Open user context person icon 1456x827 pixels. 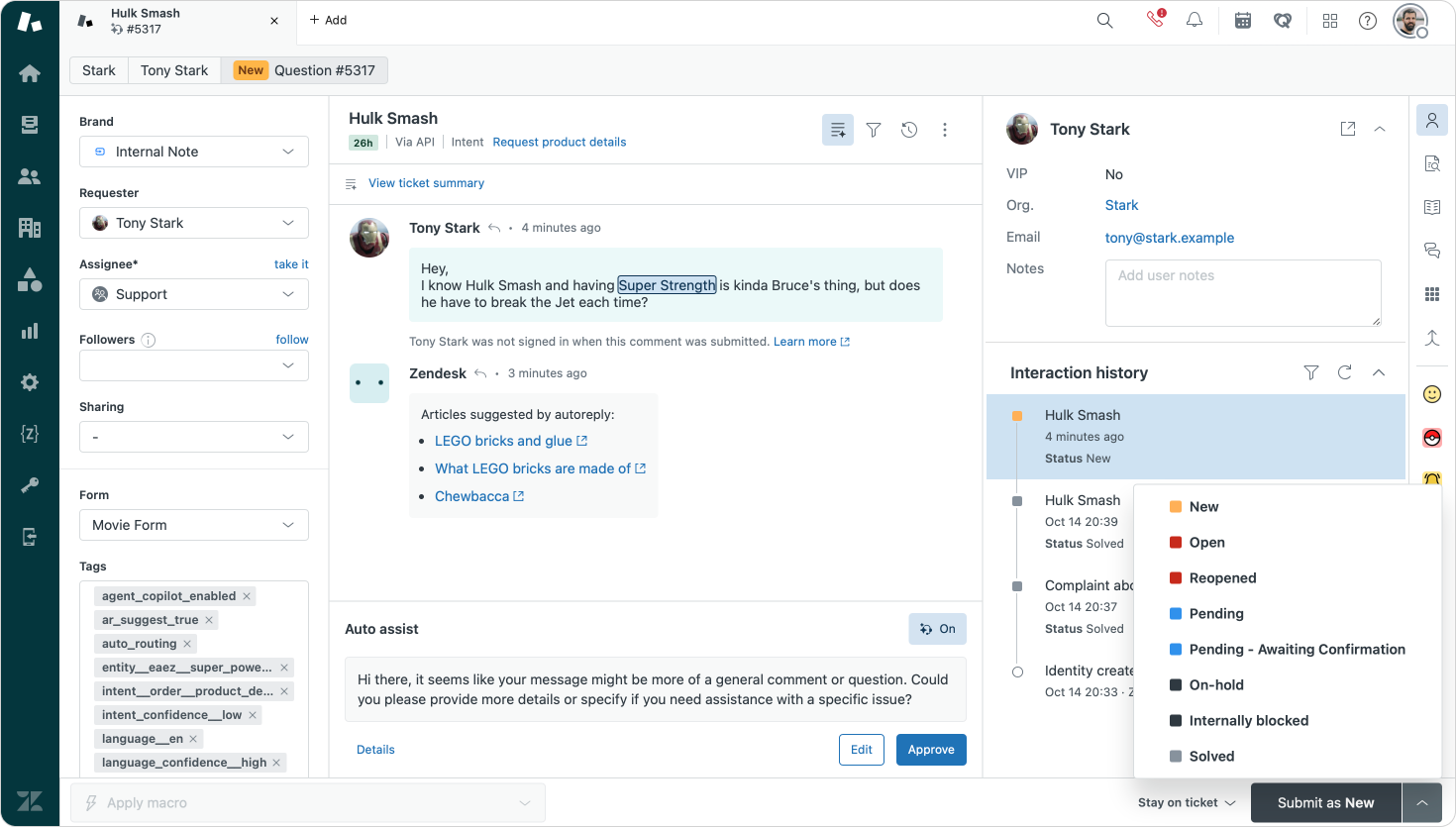point(1432,121)
